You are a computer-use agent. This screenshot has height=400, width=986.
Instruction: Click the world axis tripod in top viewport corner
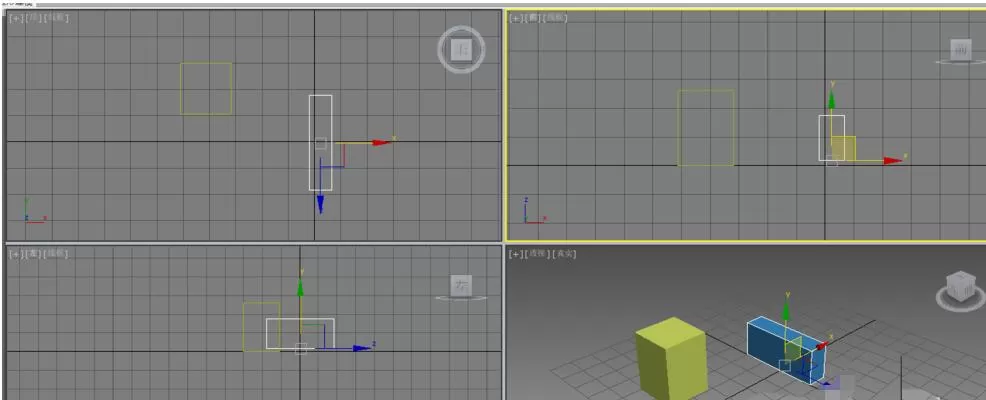pos(33,211)
